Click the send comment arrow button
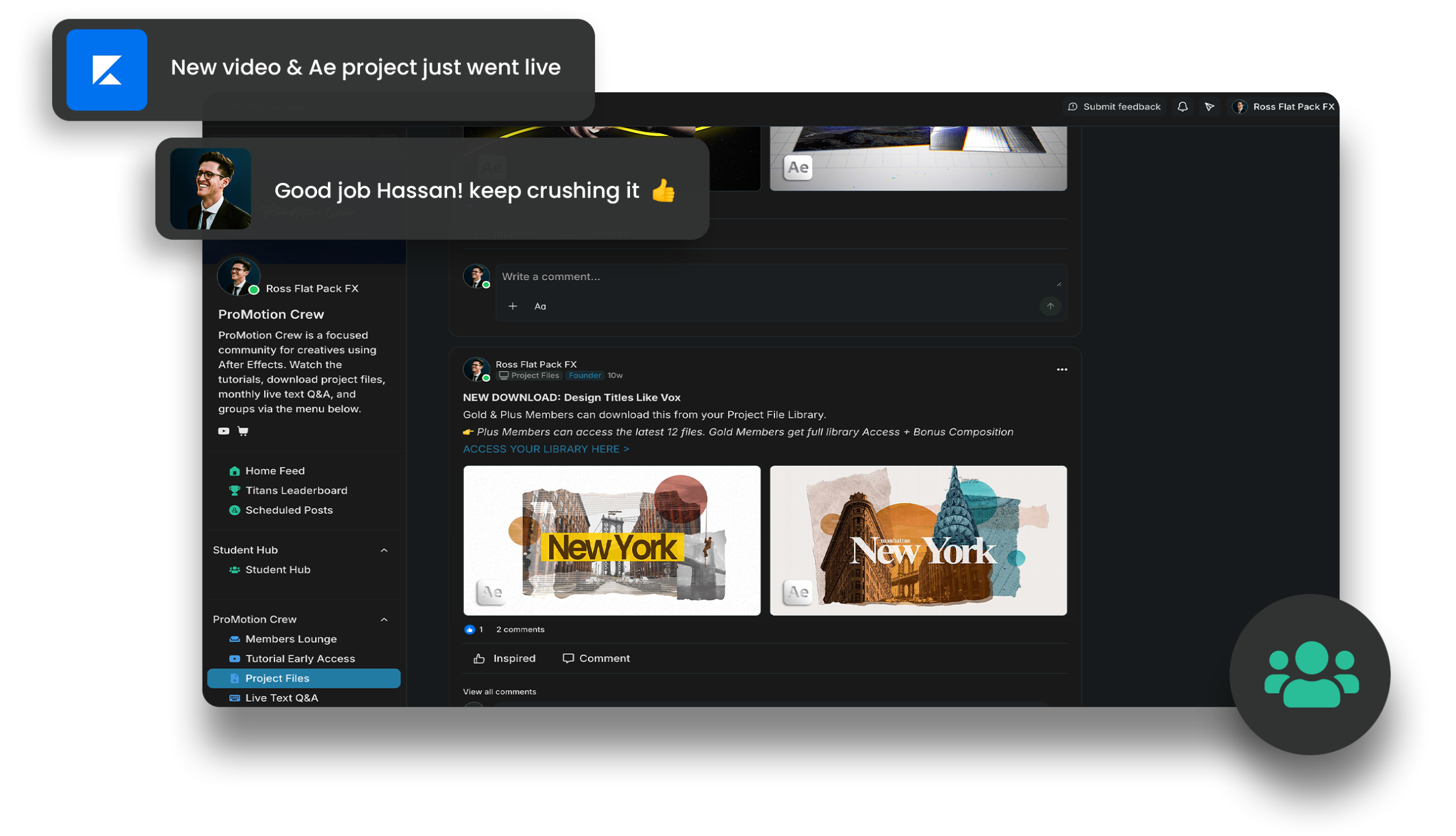The height and width of the screenshot is (836, 1456). coord(1050,306)
